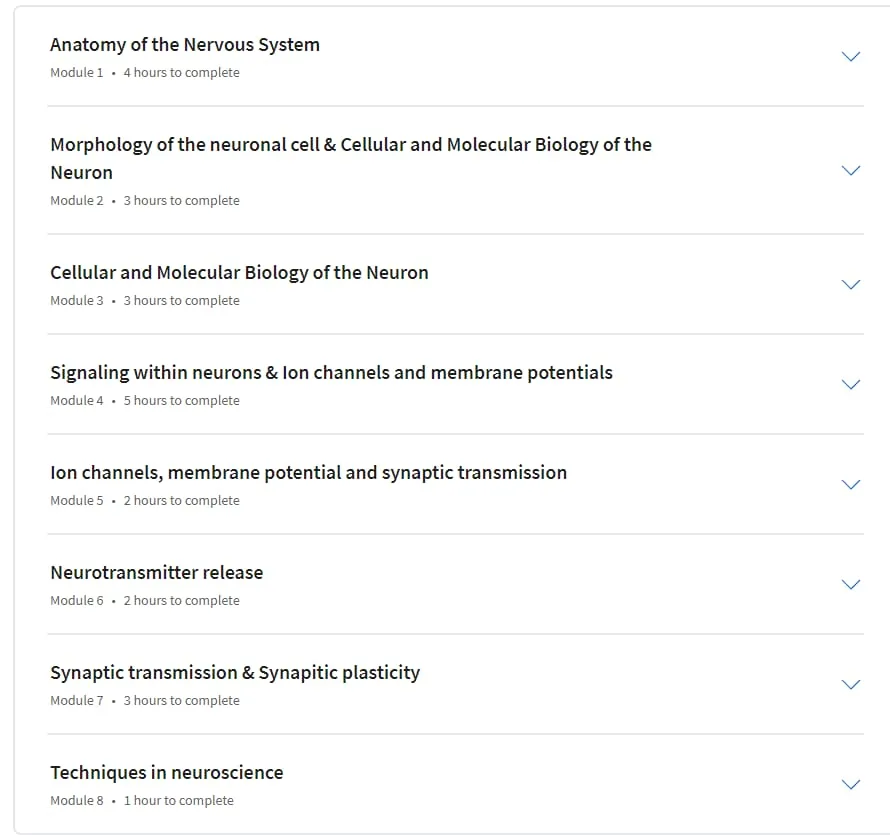Click the Neurotransmitter release heading
The width and height of the screenshot is (890, 835).
pyautogui.click(x=157, y=573)
